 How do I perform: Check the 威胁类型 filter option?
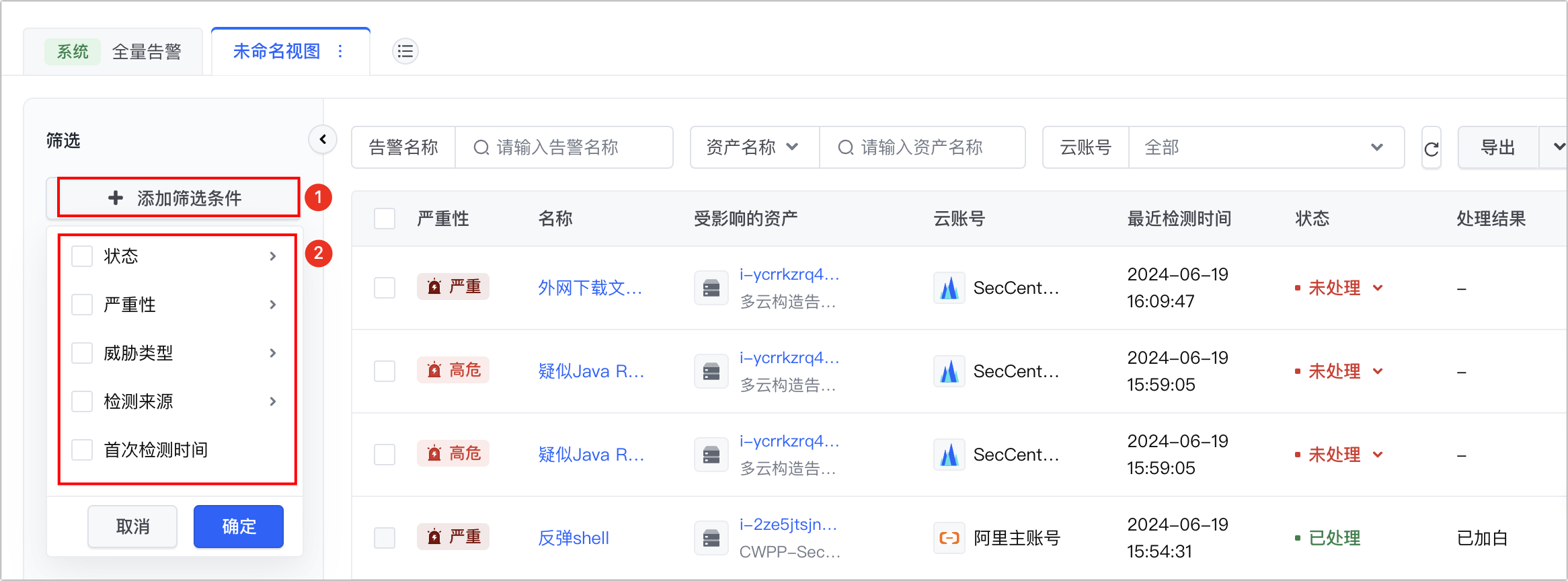click(82, 353)
